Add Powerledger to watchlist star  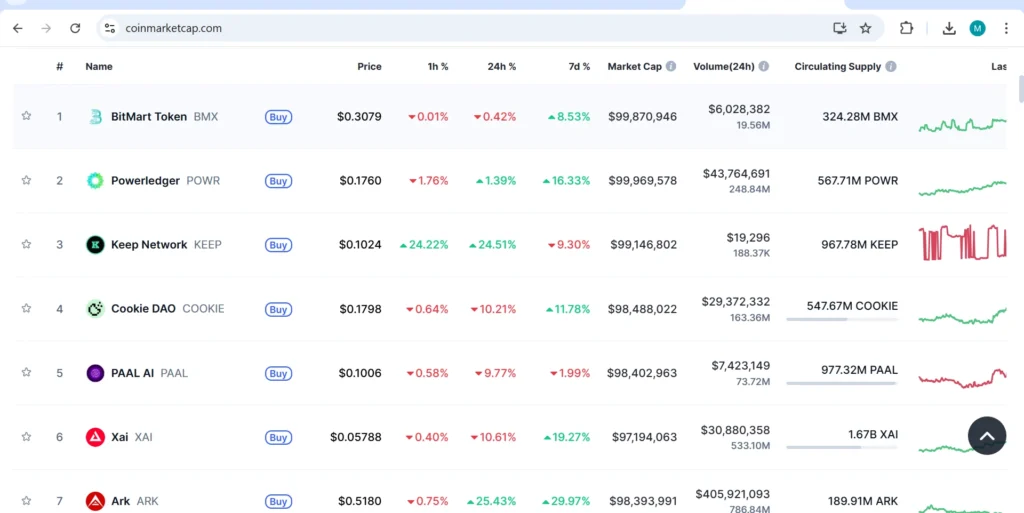[26, 179]
